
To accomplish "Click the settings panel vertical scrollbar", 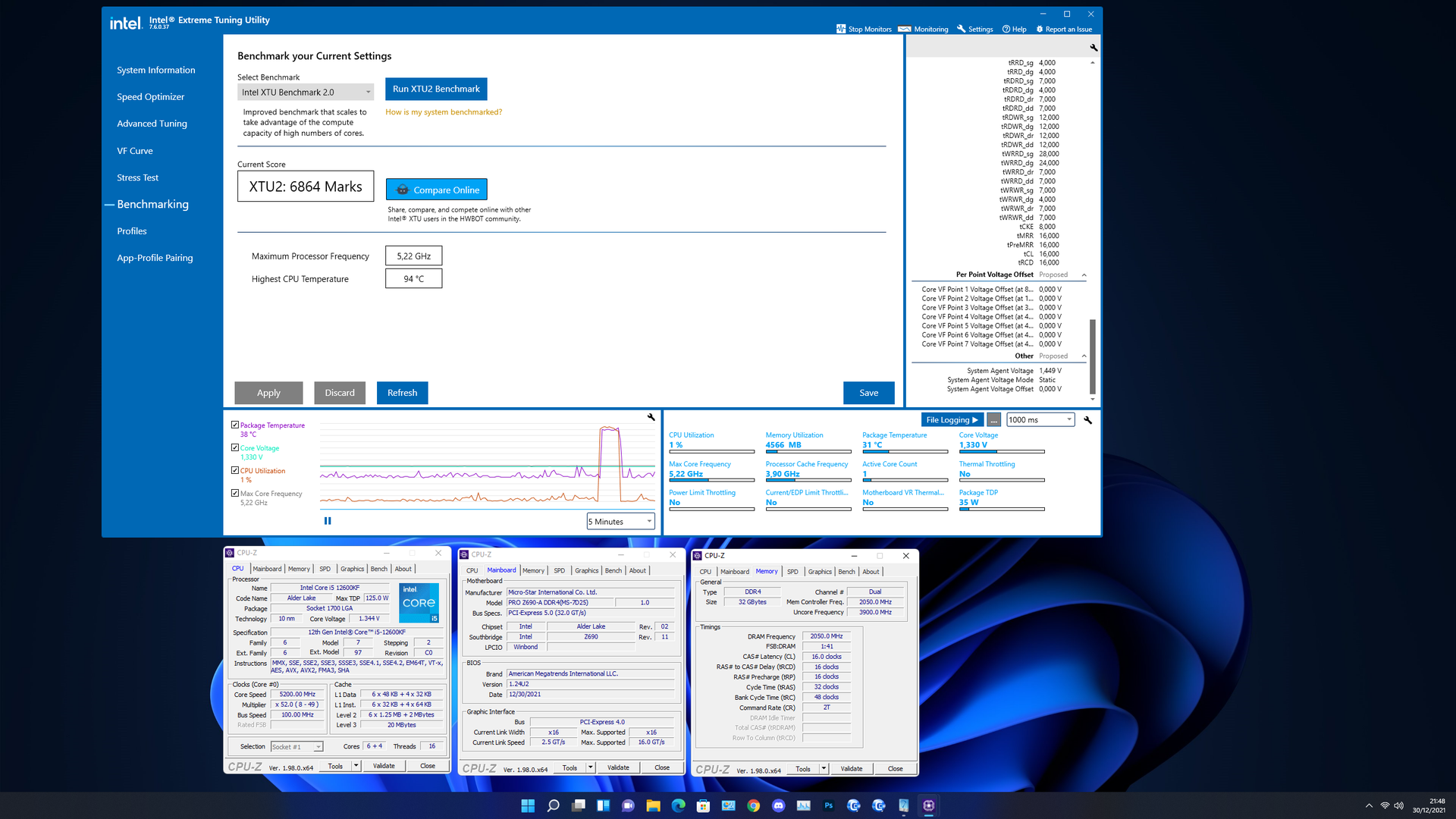I will coord(1093,356).
